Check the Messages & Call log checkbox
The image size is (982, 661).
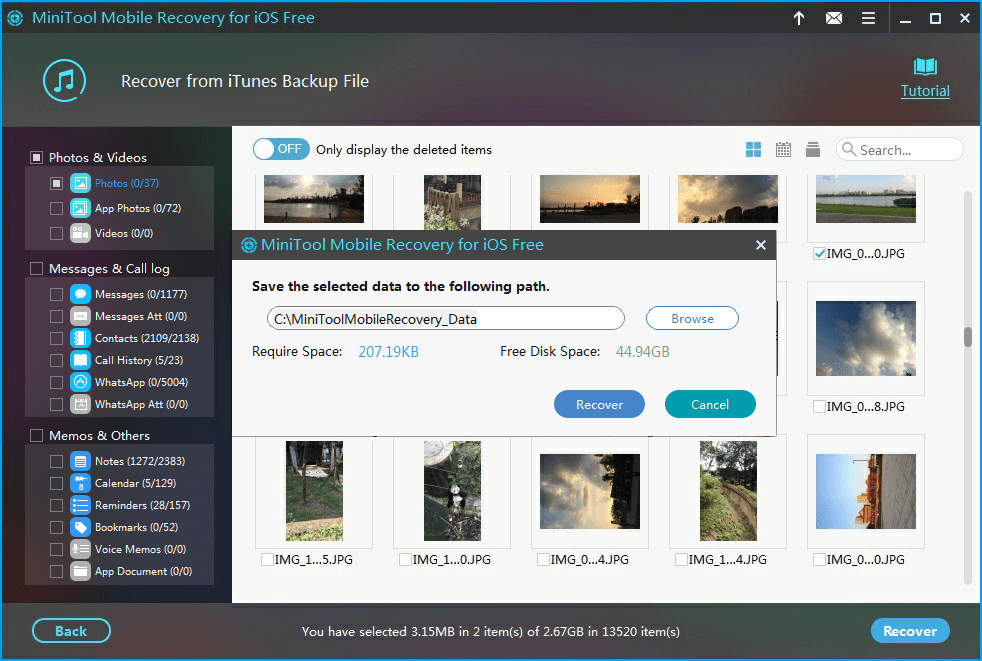coord(36,268)
